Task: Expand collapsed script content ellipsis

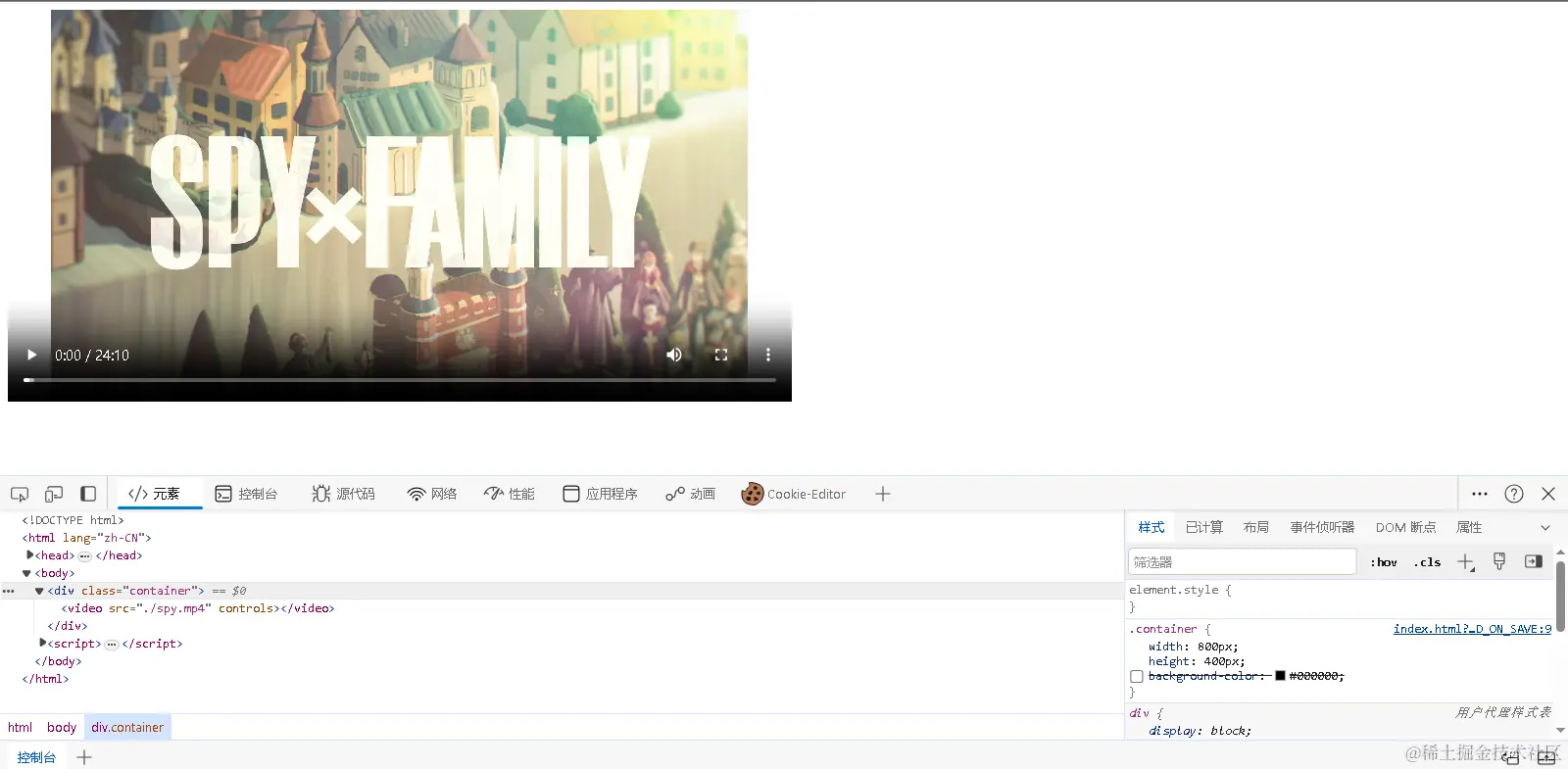Action: 112,644
